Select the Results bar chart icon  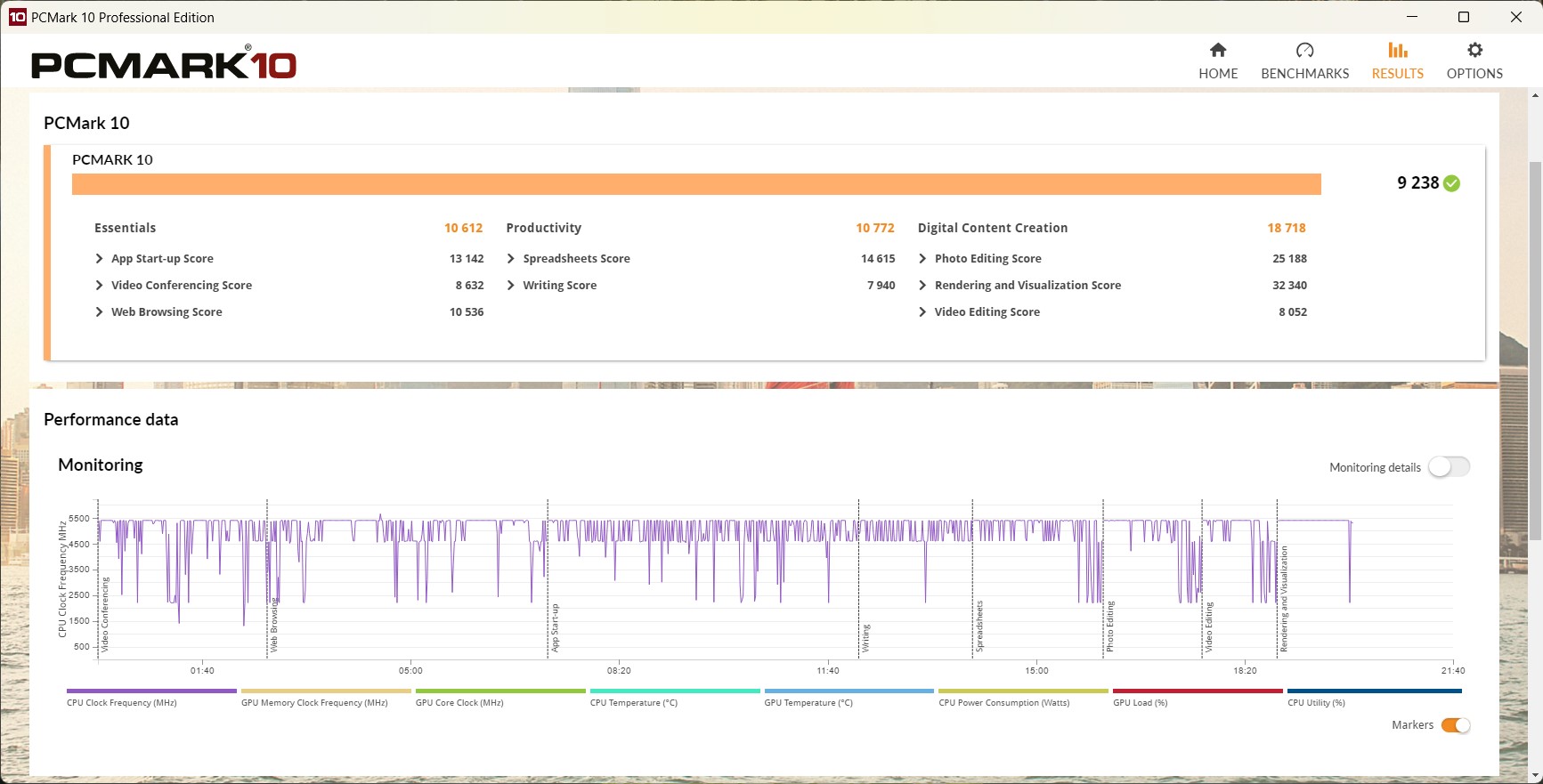coord(1398,50)
